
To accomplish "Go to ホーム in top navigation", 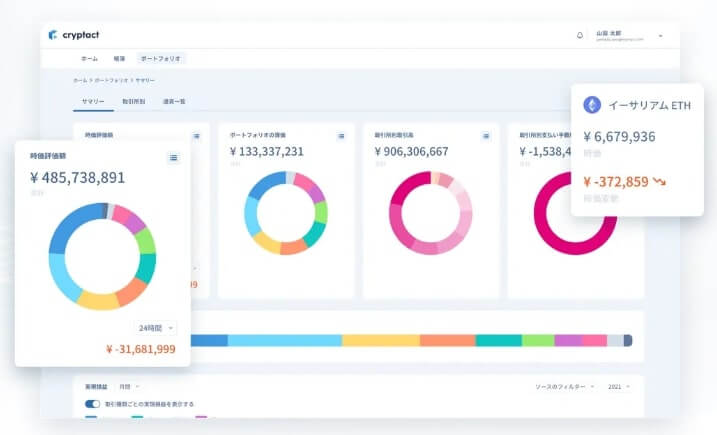I will [89, 59].
